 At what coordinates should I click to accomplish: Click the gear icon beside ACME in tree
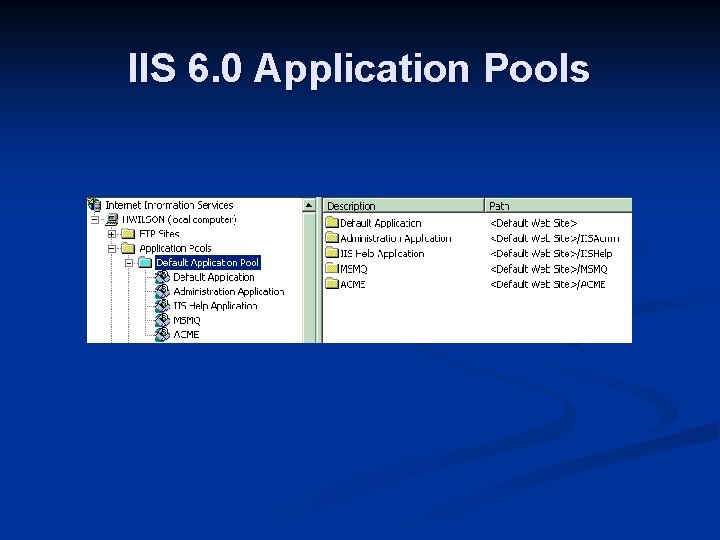[x=162, y=334]
